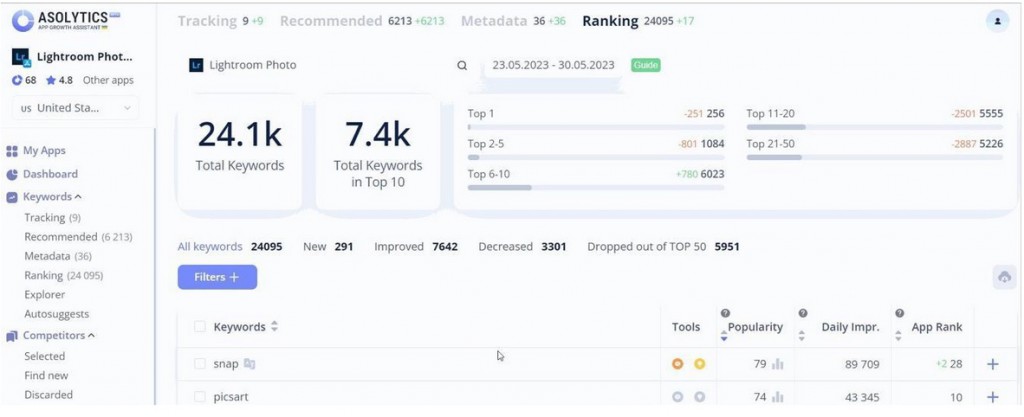Sort by App Rank column arrows
The height and width of the screenshot is (417, 1024).
coord(899,335)
